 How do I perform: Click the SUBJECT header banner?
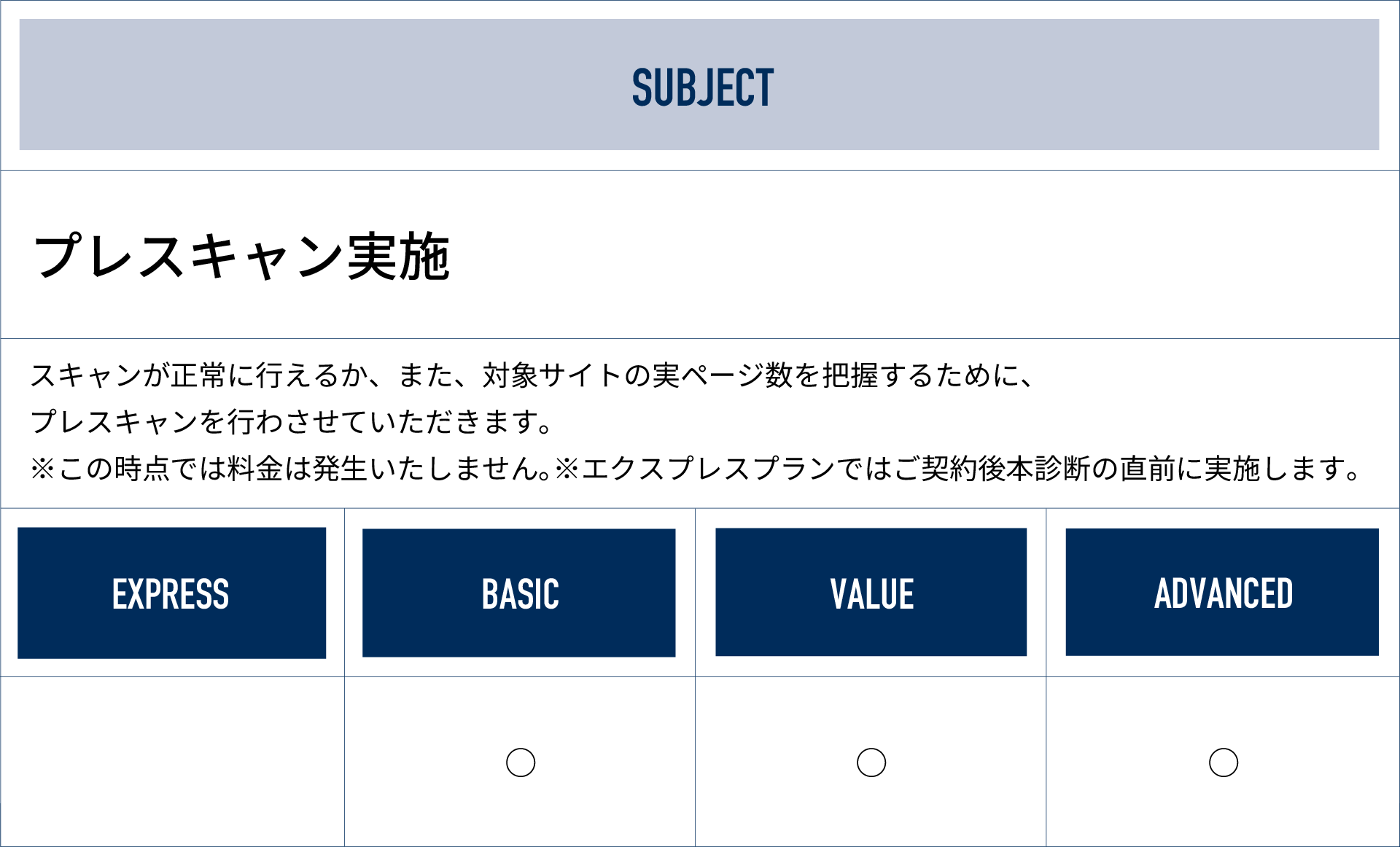700,85
